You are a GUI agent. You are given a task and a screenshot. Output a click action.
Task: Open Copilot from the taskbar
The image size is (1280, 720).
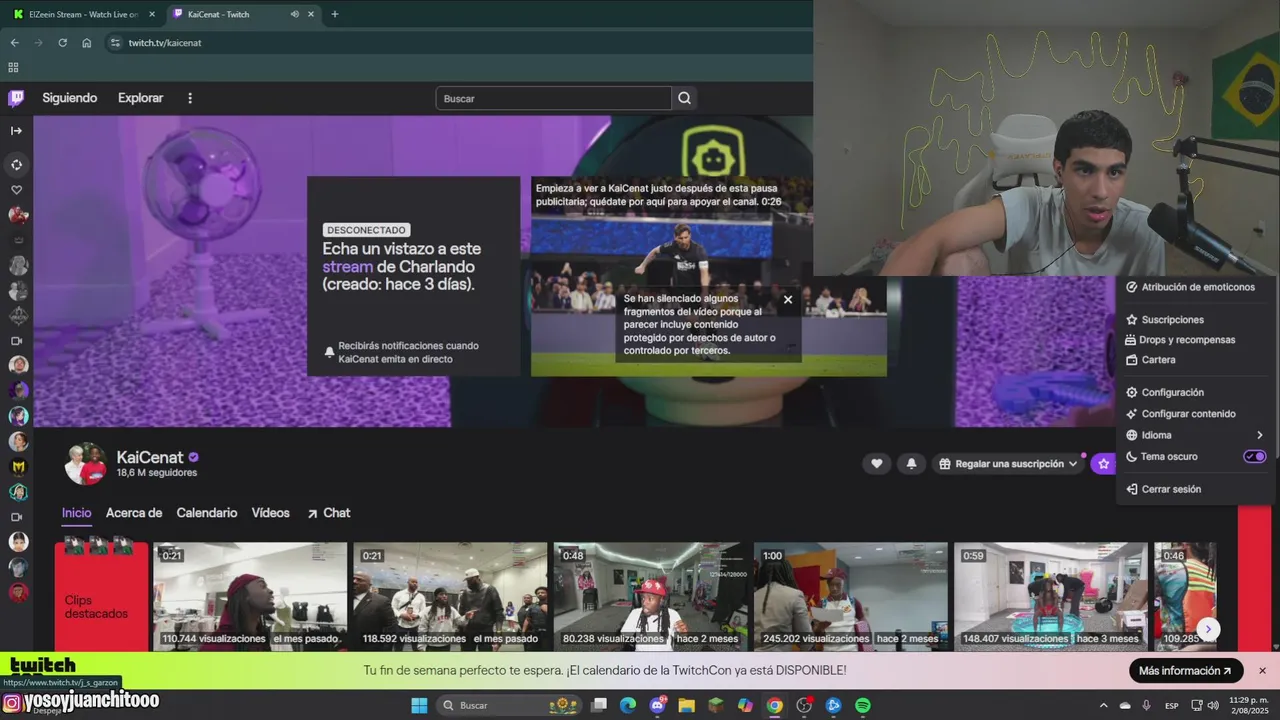click(x=745, y=705)
